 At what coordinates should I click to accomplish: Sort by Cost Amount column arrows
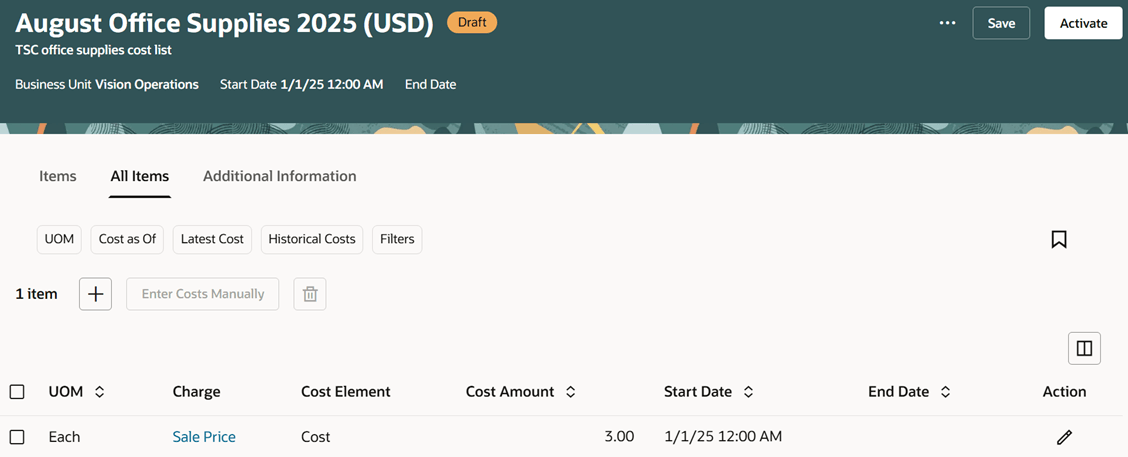tap(570, 392)
